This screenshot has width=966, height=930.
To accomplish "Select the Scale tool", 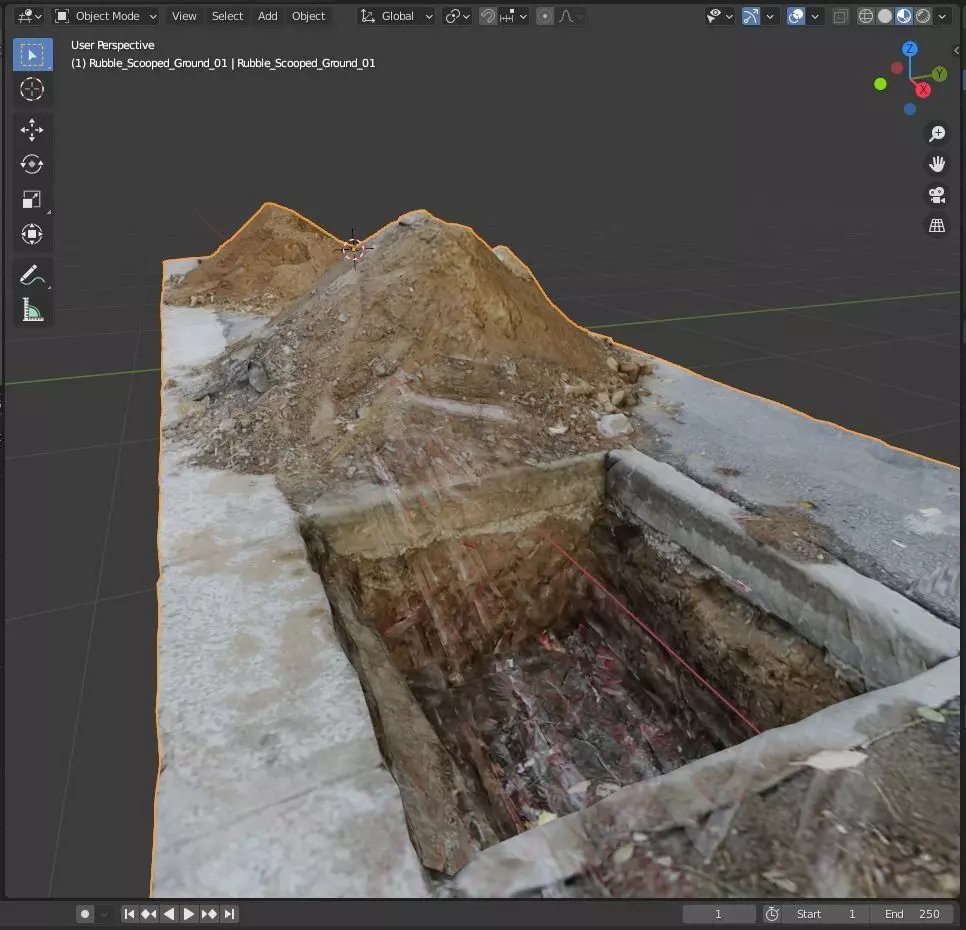I will tap(32, 200).
